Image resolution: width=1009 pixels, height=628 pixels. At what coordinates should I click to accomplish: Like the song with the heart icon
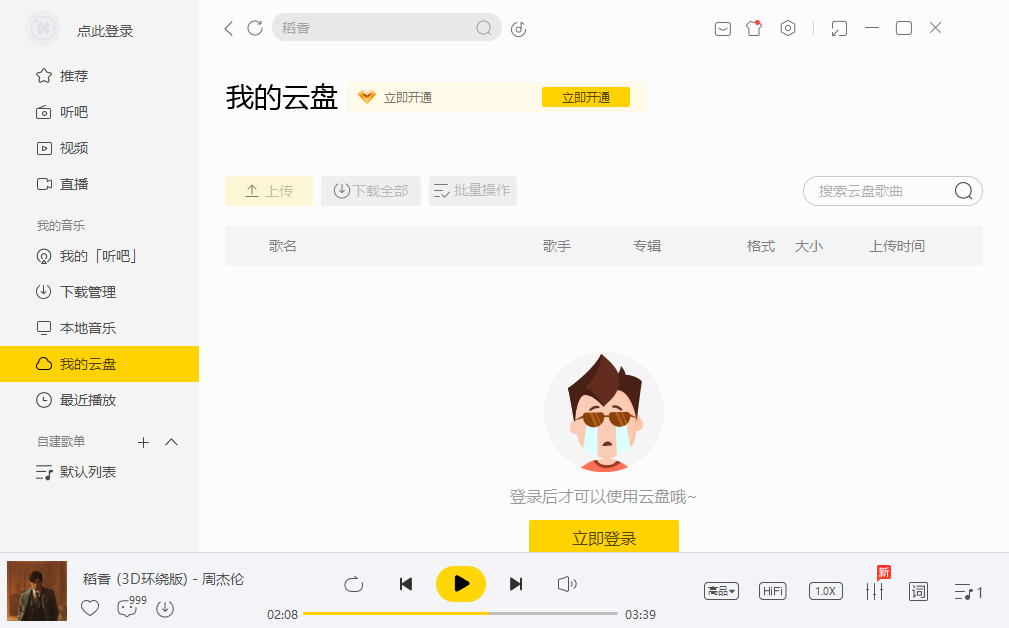tap(90, 607)
